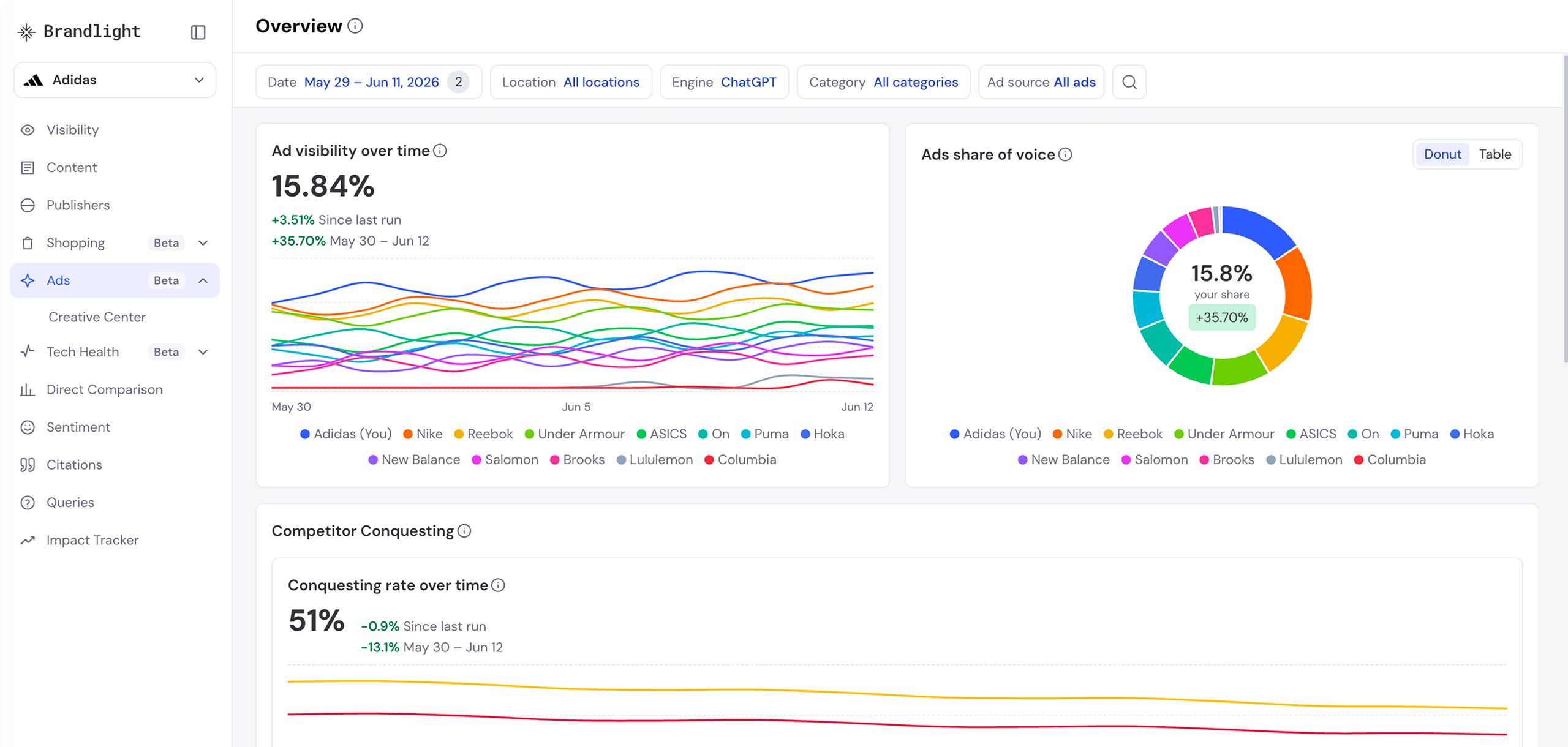Select Ads in the sidebar
1568x747 pixels.
click(x=115, y=280)
